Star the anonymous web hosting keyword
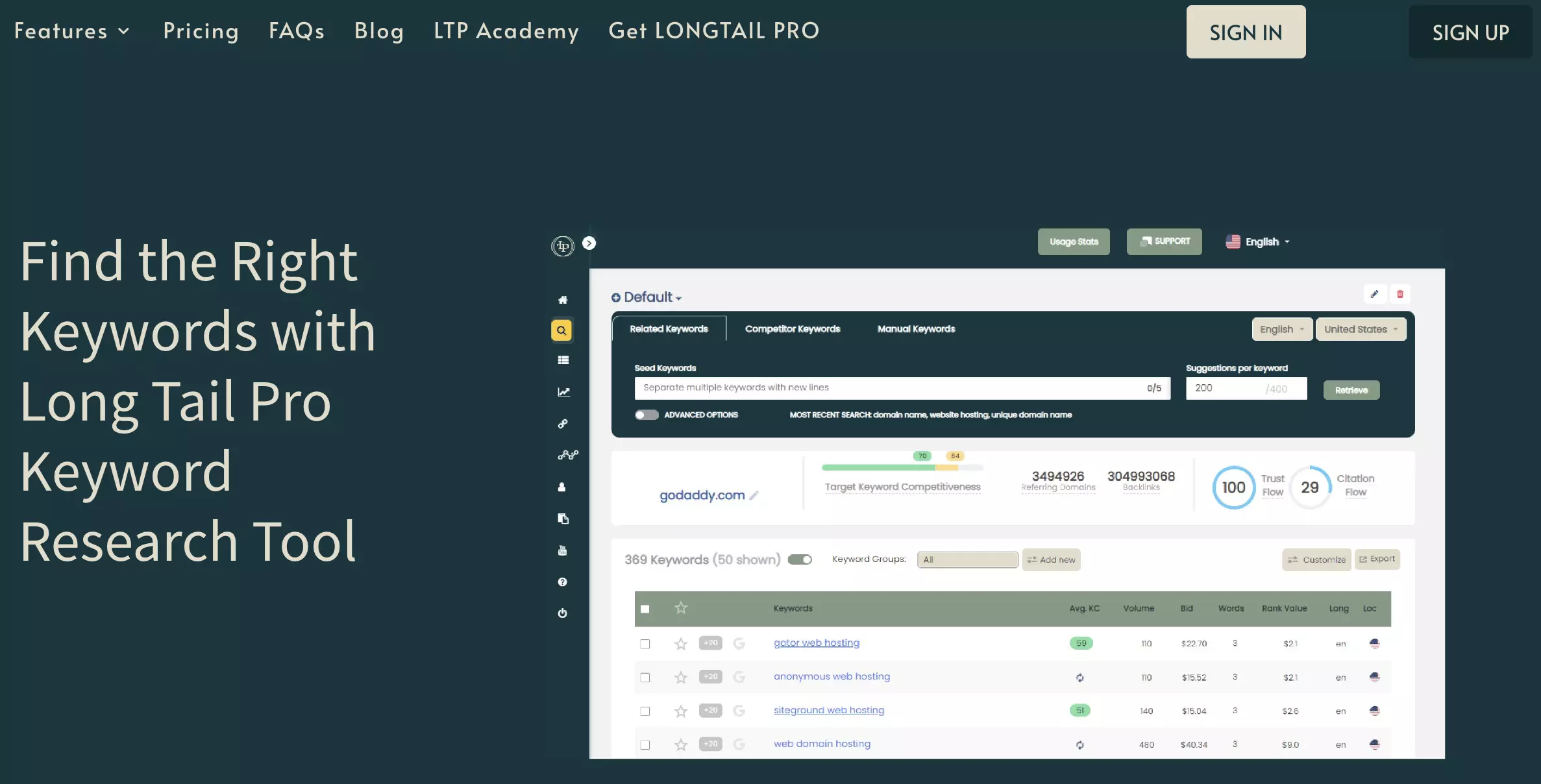This screenshot has width=1541, height=784. tap(680, 678)
